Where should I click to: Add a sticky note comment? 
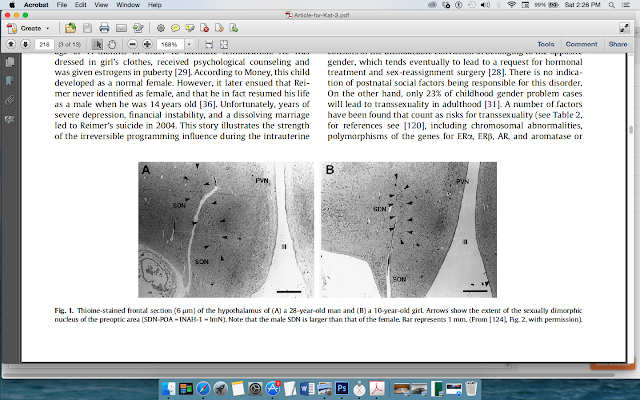pyautogui.click(x=175, y=28)
